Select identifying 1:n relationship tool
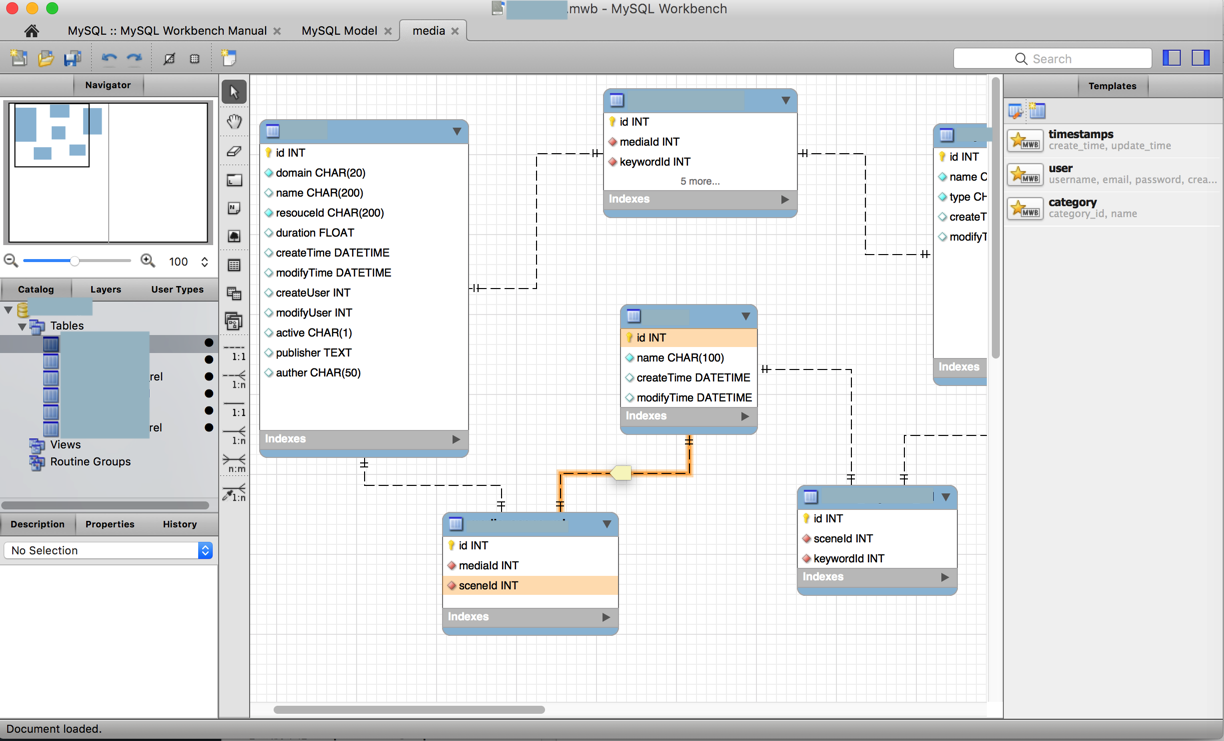The width and height of the screenshot is (1224, 741). coord(234,435)
